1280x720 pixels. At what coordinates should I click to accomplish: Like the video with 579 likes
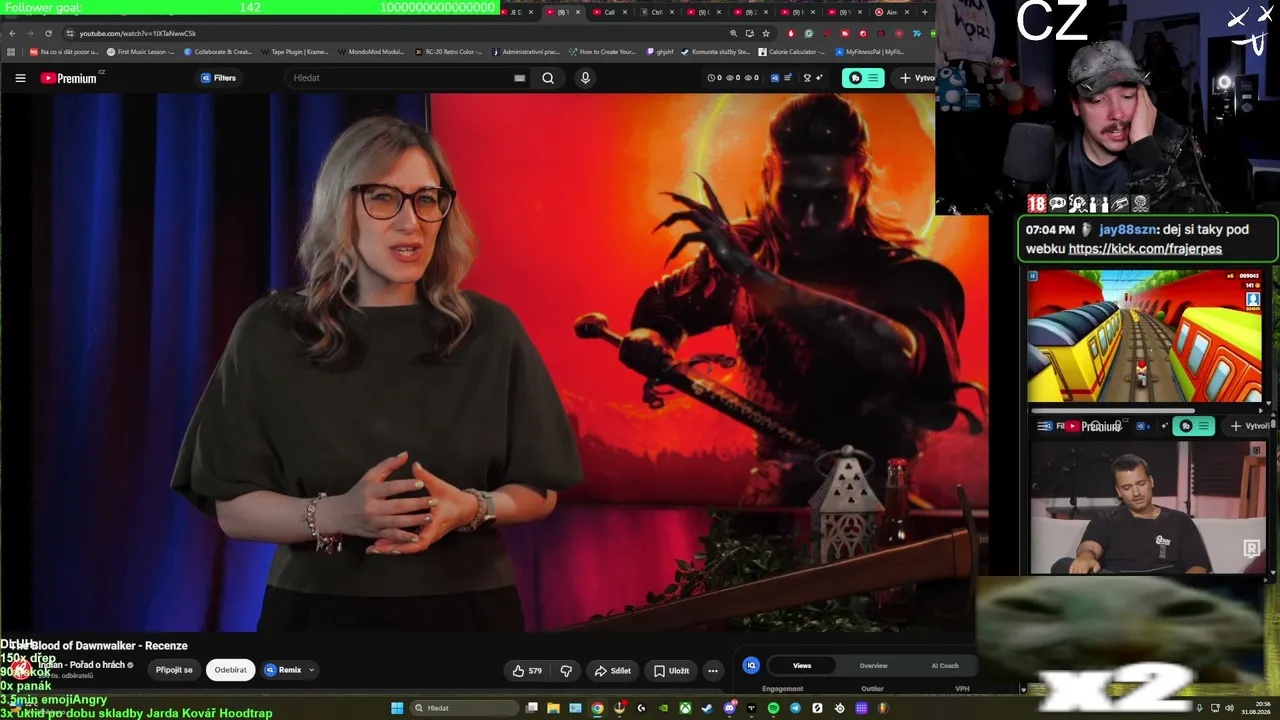[x=527, y=671]
